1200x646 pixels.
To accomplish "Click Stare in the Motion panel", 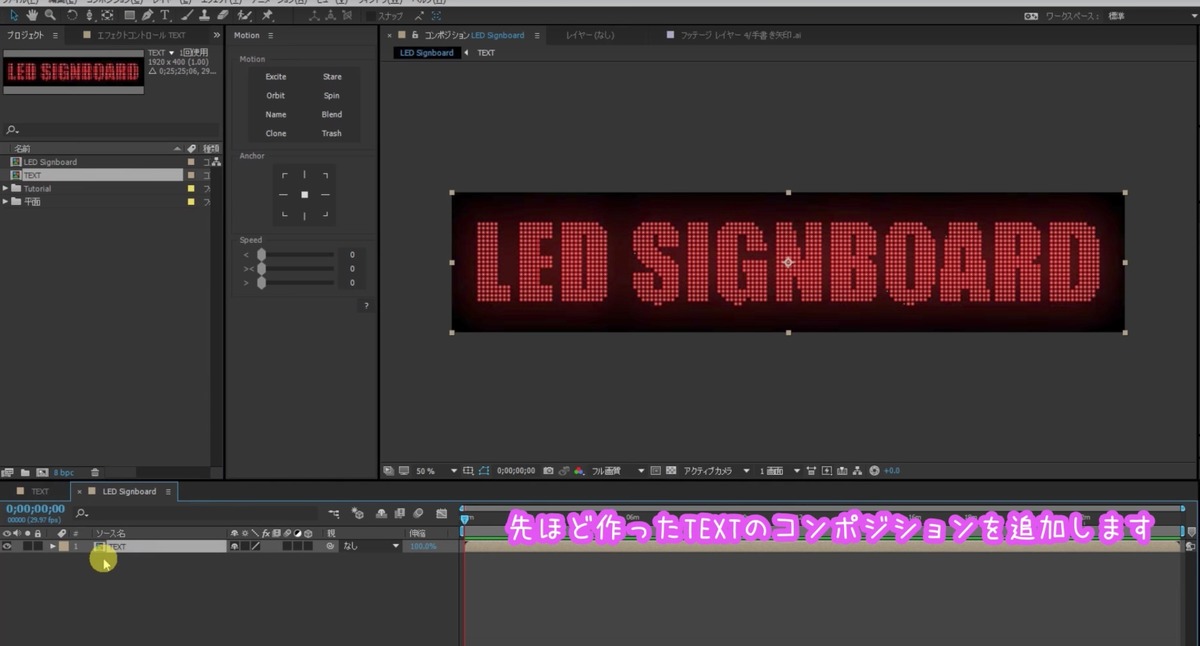I will point(333,76).
